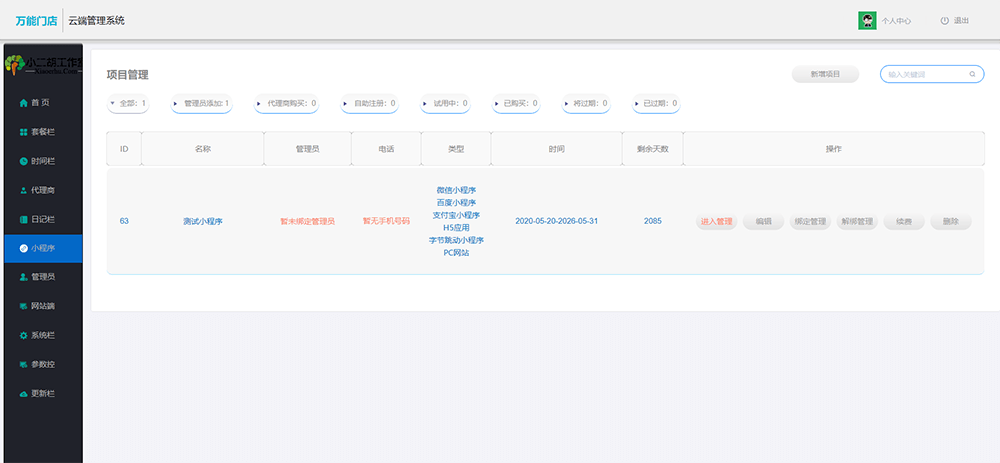This screenshot has width=1000, height=463.
Task: Click the 时间栏 clock icon
Action: [24, 161]
